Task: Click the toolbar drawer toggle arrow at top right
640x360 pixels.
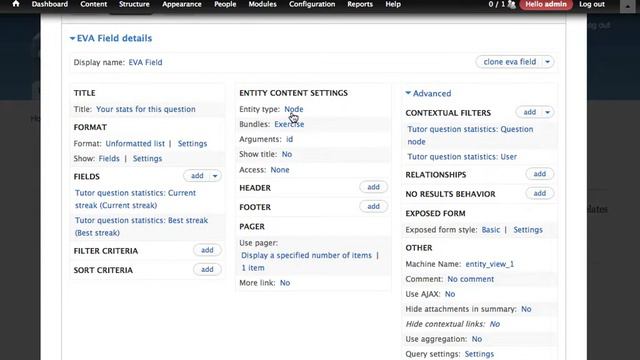Action: point(628,6)
